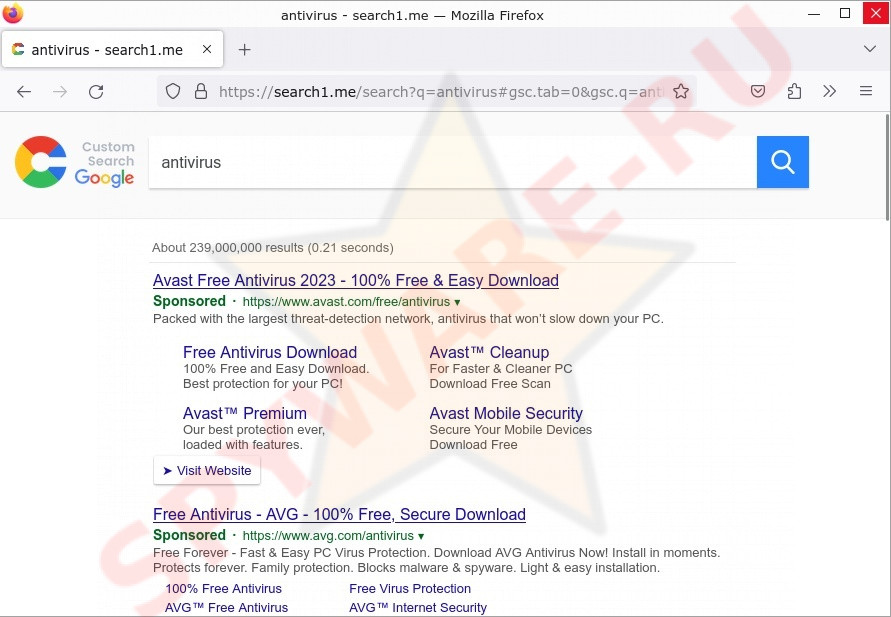Image resolution: width=891 pixels, height=617 pixels.
Task: Open AVG Internet Security sitelink
Action: tap(418, 608)
